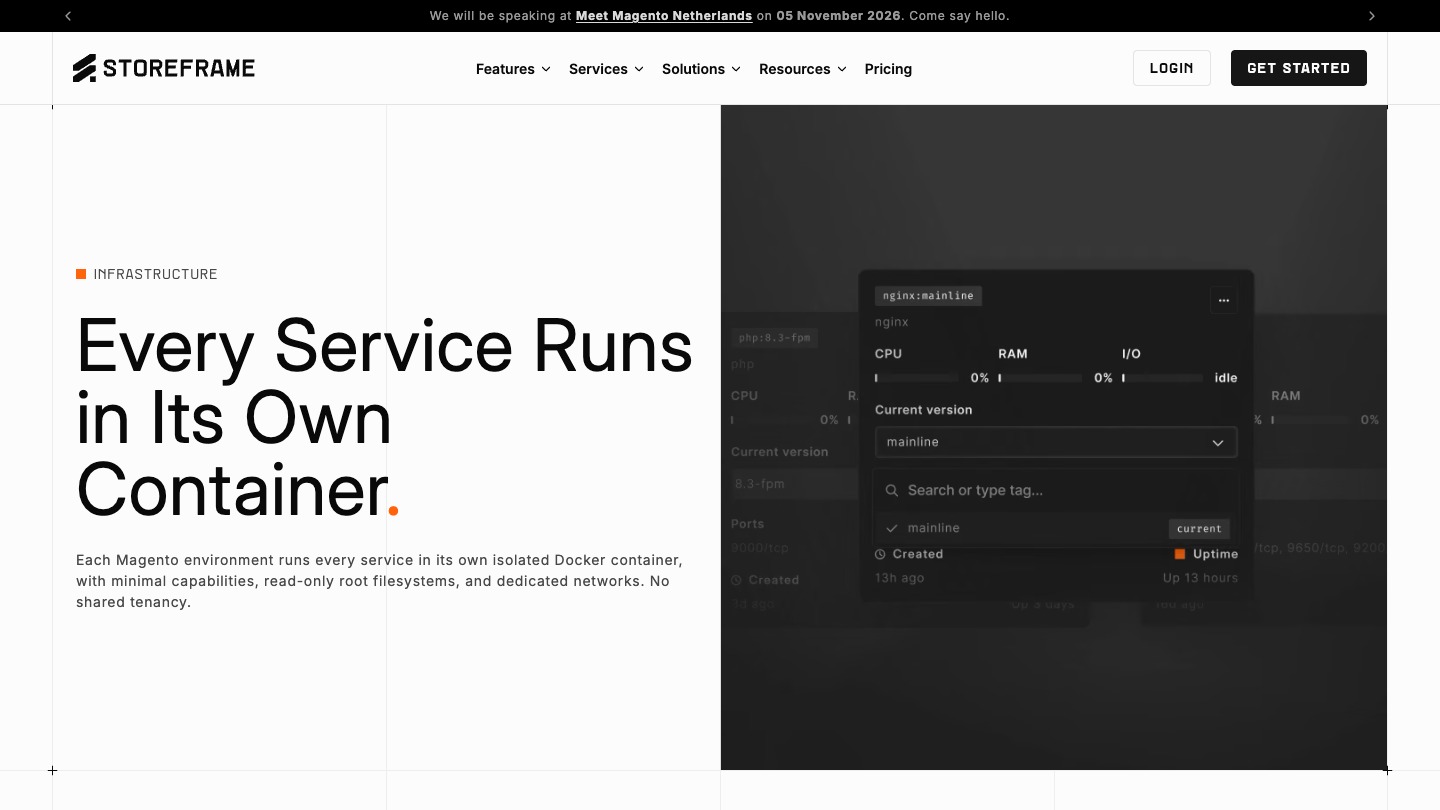Click the current badge on mainline row
The height and width of the screenshot is (810, 1440).
pyautogui.click(x=1199, y=529)
